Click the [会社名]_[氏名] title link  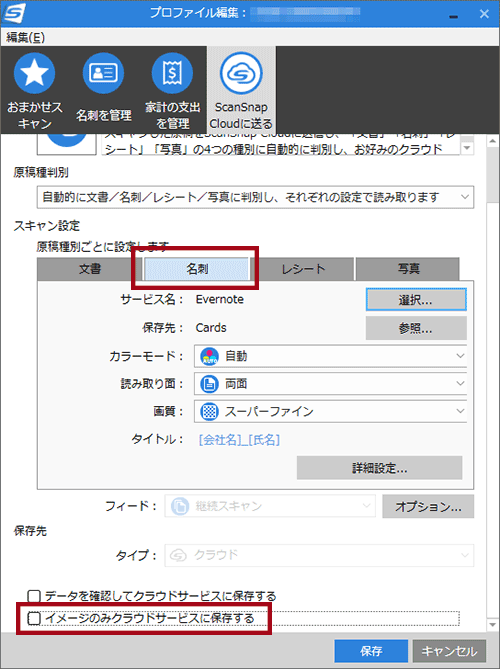click(x=239, y=439)
